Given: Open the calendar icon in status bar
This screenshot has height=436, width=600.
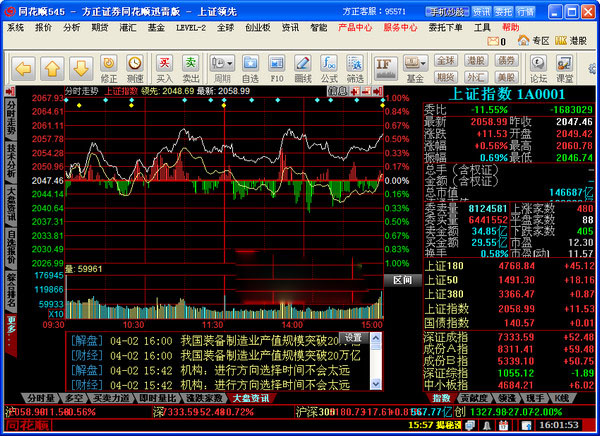Looking at the screenshot, I should point(503,425).
